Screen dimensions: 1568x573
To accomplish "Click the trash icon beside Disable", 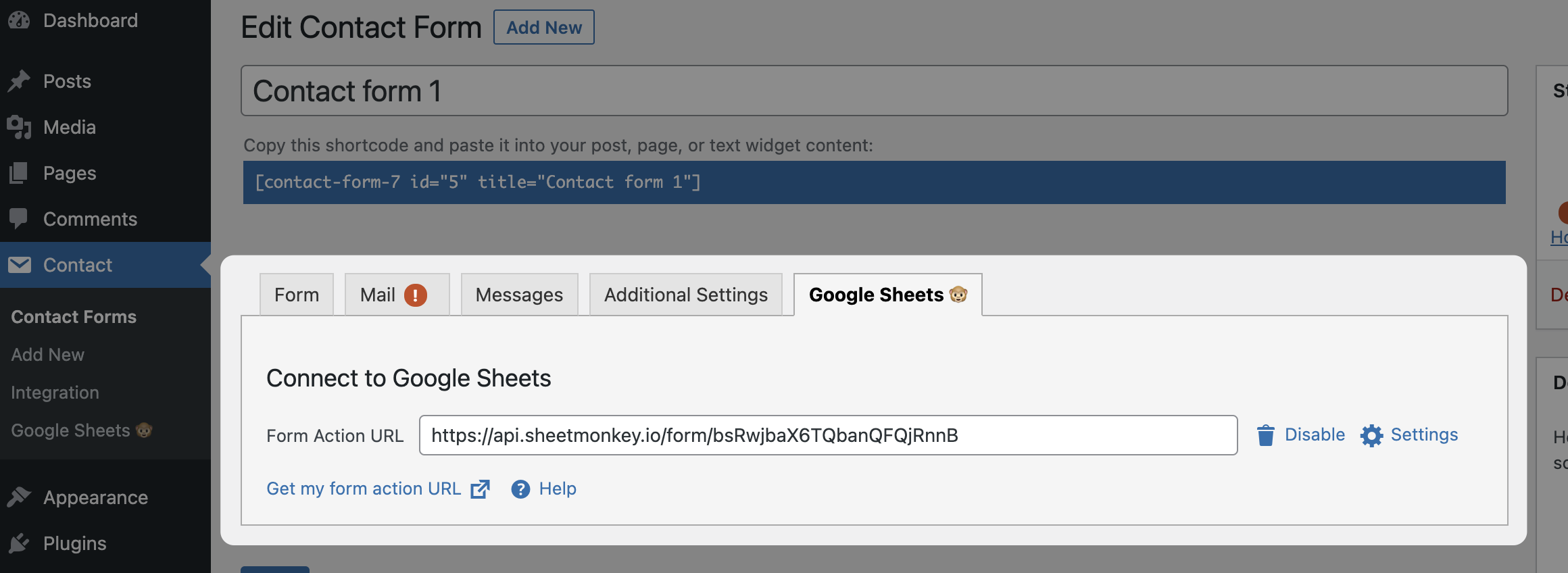I will (1265, 435).
